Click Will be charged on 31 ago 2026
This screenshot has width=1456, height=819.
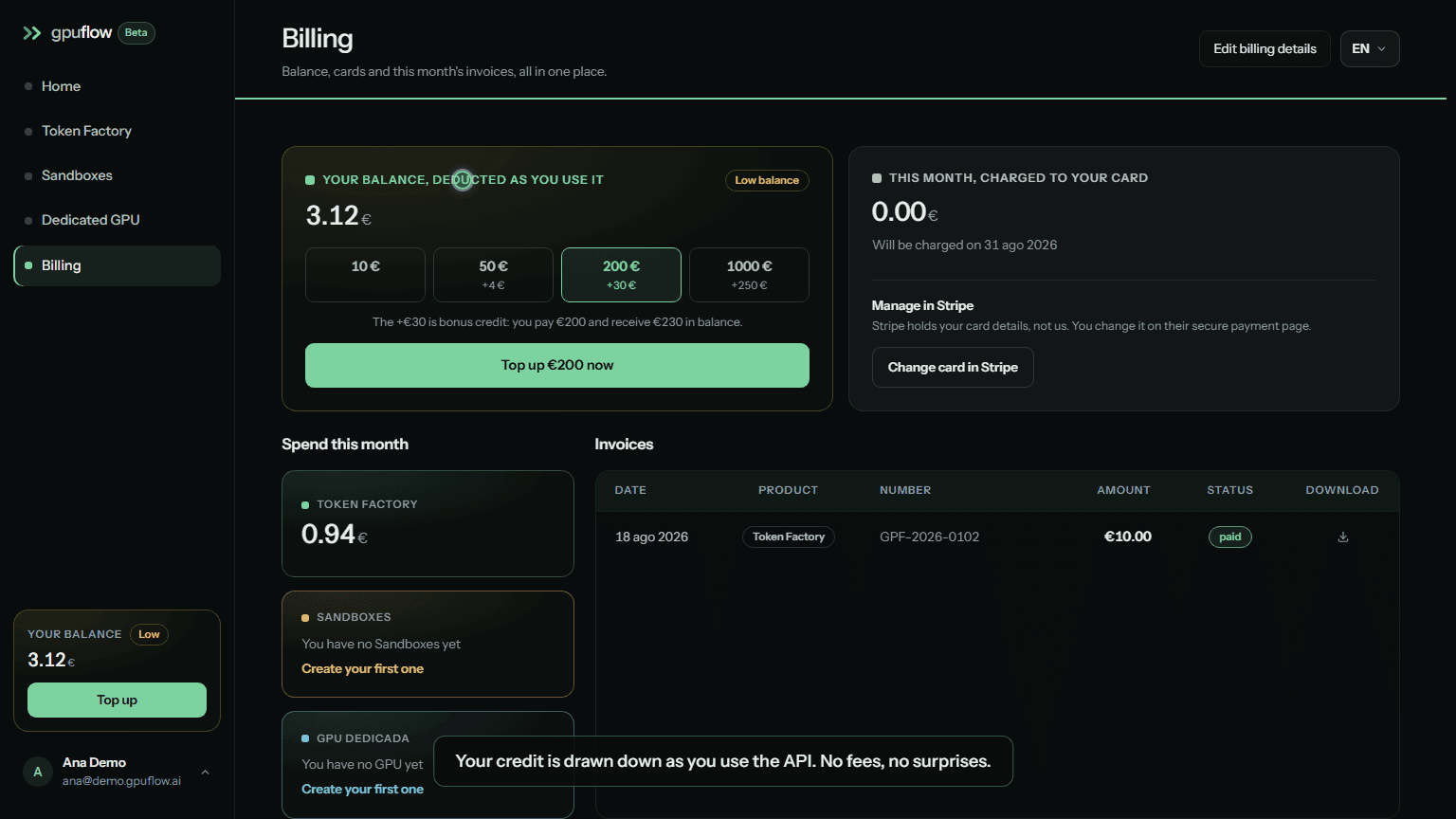(x=964, y=245)
